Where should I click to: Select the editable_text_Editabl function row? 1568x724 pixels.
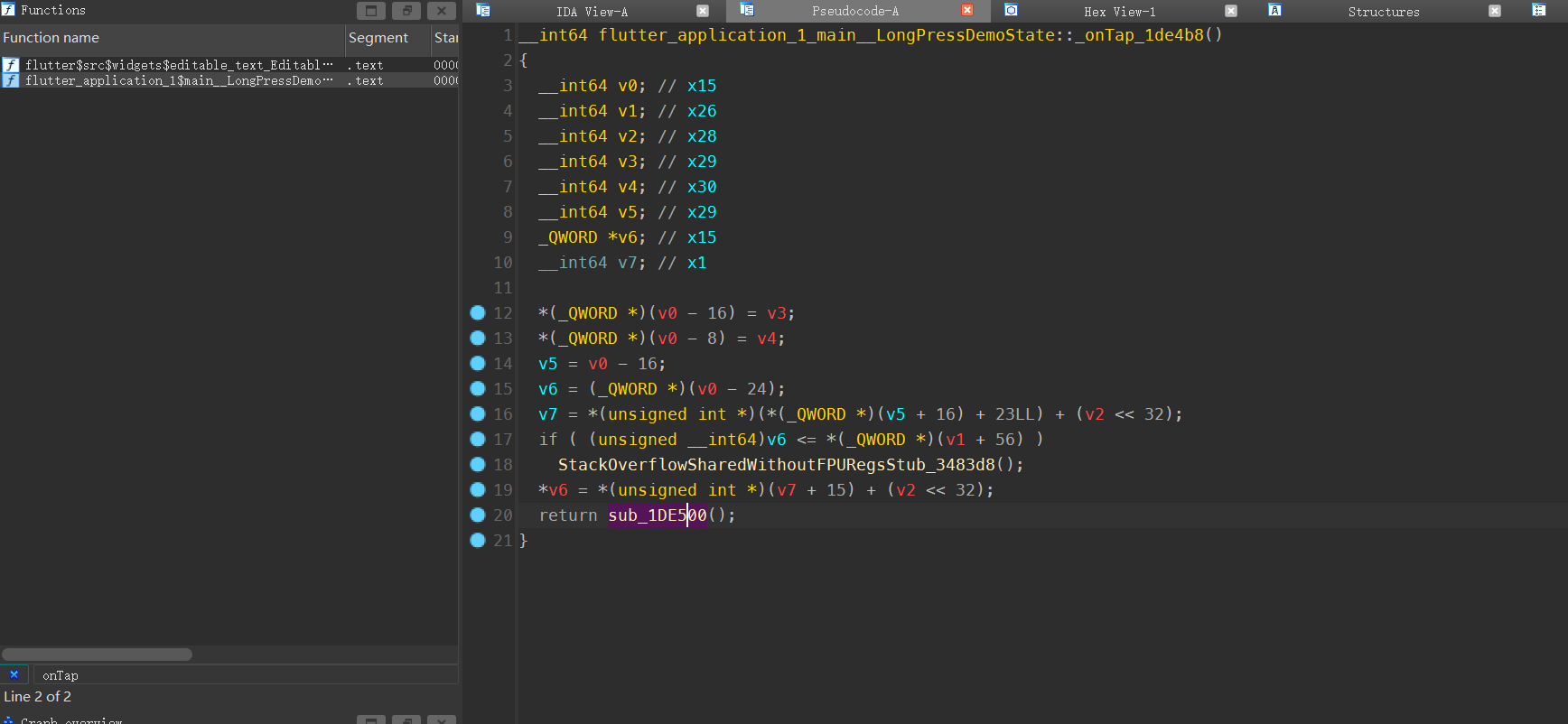pyautogui.click(x=229, y=65)
